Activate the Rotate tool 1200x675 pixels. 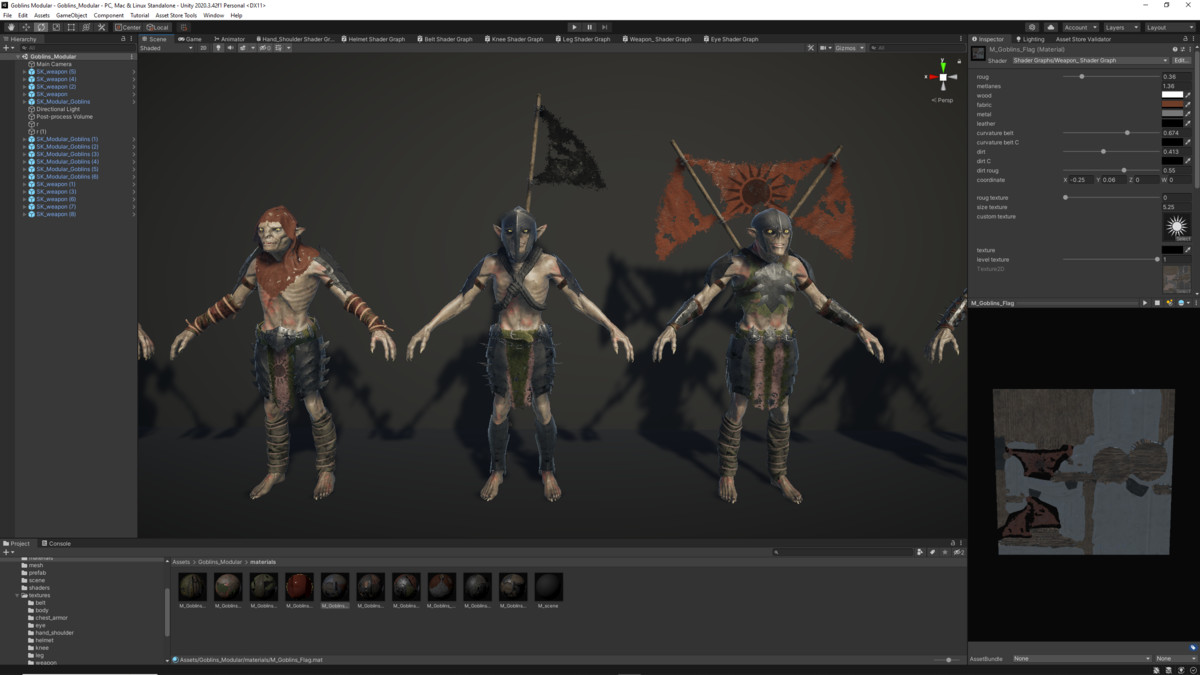(41, 27)
